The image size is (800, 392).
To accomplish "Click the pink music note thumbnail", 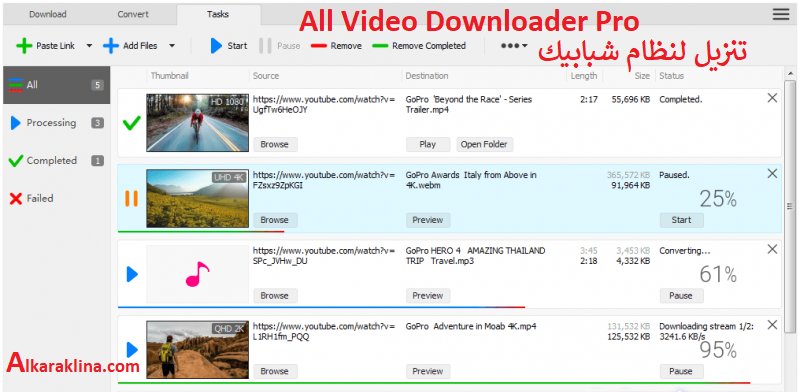I will pyautogui.click(x=197, y=274).
